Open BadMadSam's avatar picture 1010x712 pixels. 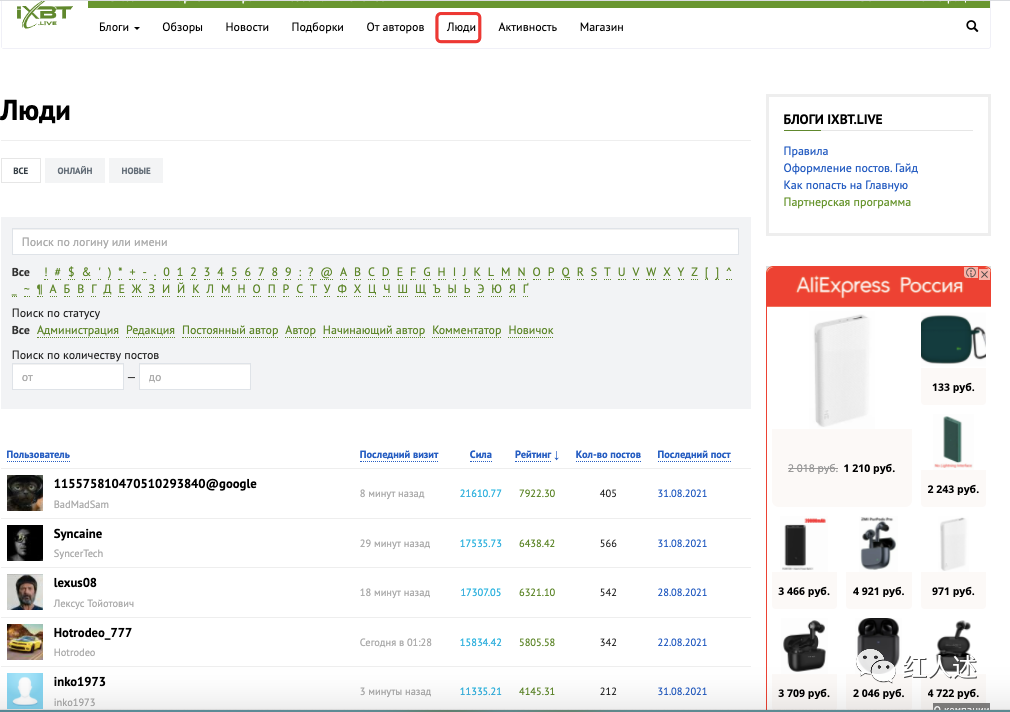pos(25,493)
